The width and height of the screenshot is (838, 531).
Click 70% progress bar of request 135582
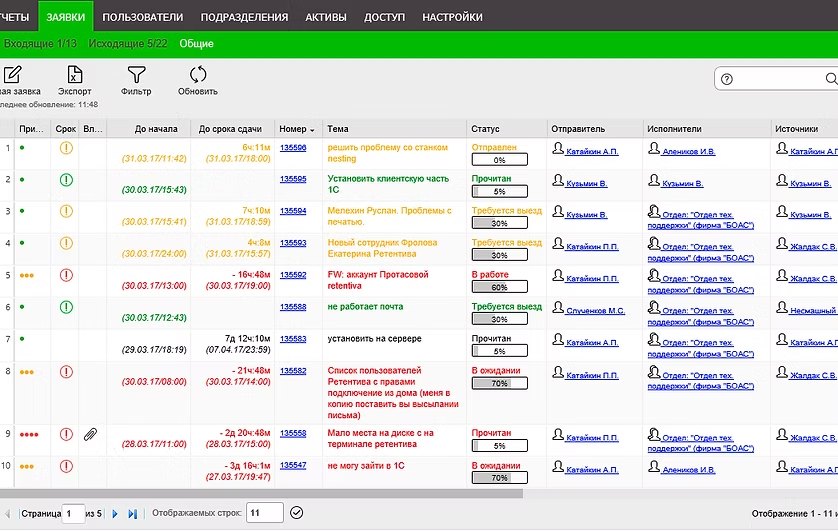point(499,383)
